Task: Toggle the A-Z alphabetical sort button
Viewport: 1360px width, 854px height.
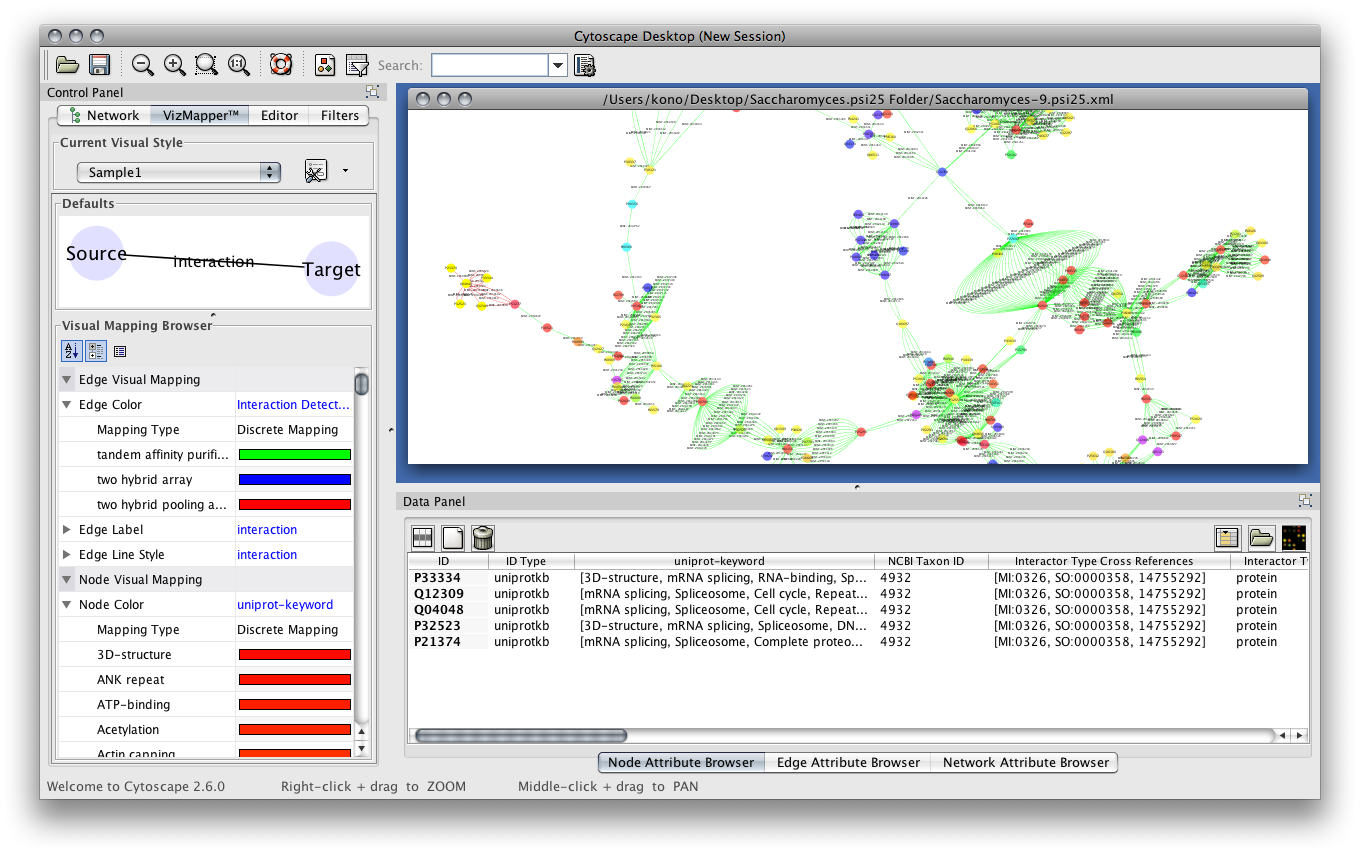Action: [x=72, y=351]
